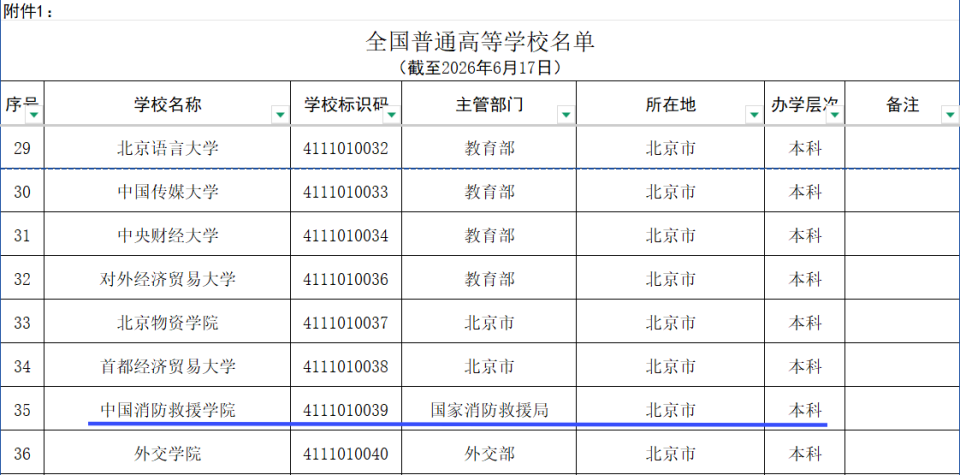
Task: Open the 主管部门 column filter dropdown
Action: pyautogui.click(x=566, y=114)
